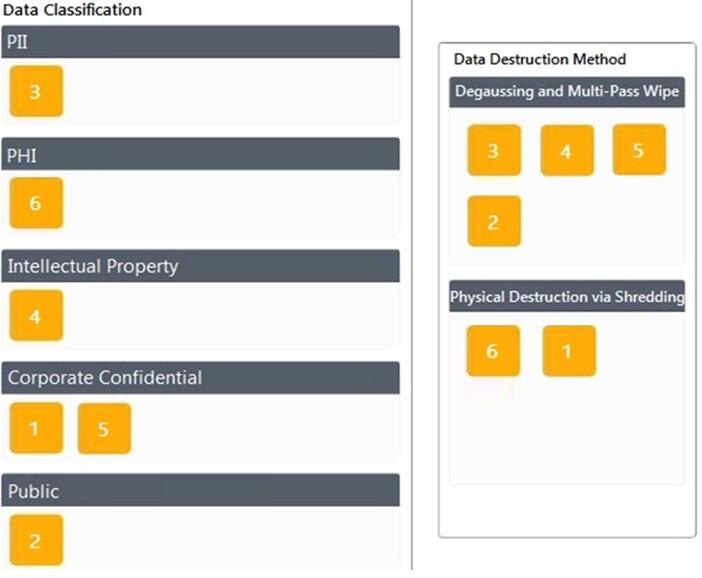The width and height of the screenshot is (702, 578).
Task: Click empty drop area below shredding tiles
Action: pos(567,432)
